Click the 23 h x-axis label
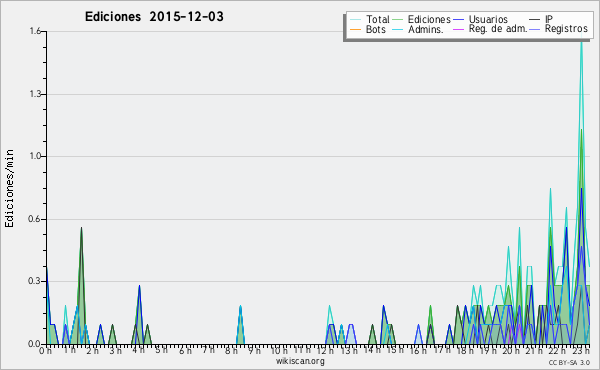Image resolution: width=600 pixels, height=370 pixels. click(x=580, y=350)
